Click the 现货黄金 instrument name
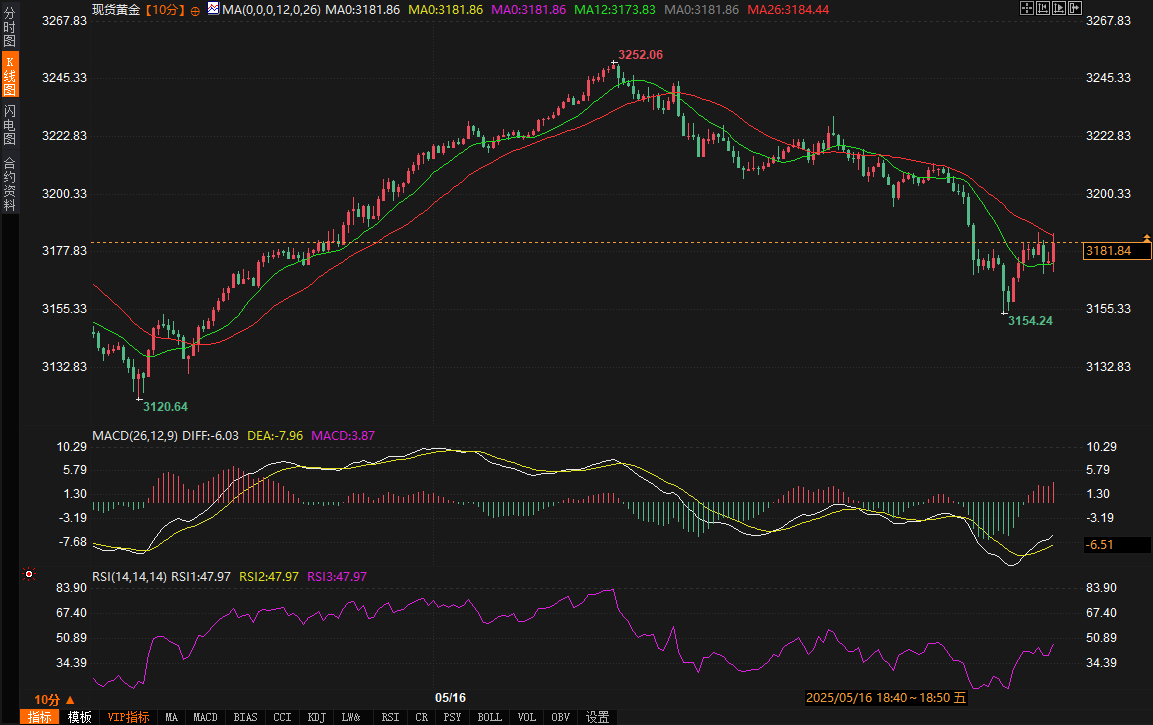The height and width of the screenshot is (725, 1153). pos(116,10)
